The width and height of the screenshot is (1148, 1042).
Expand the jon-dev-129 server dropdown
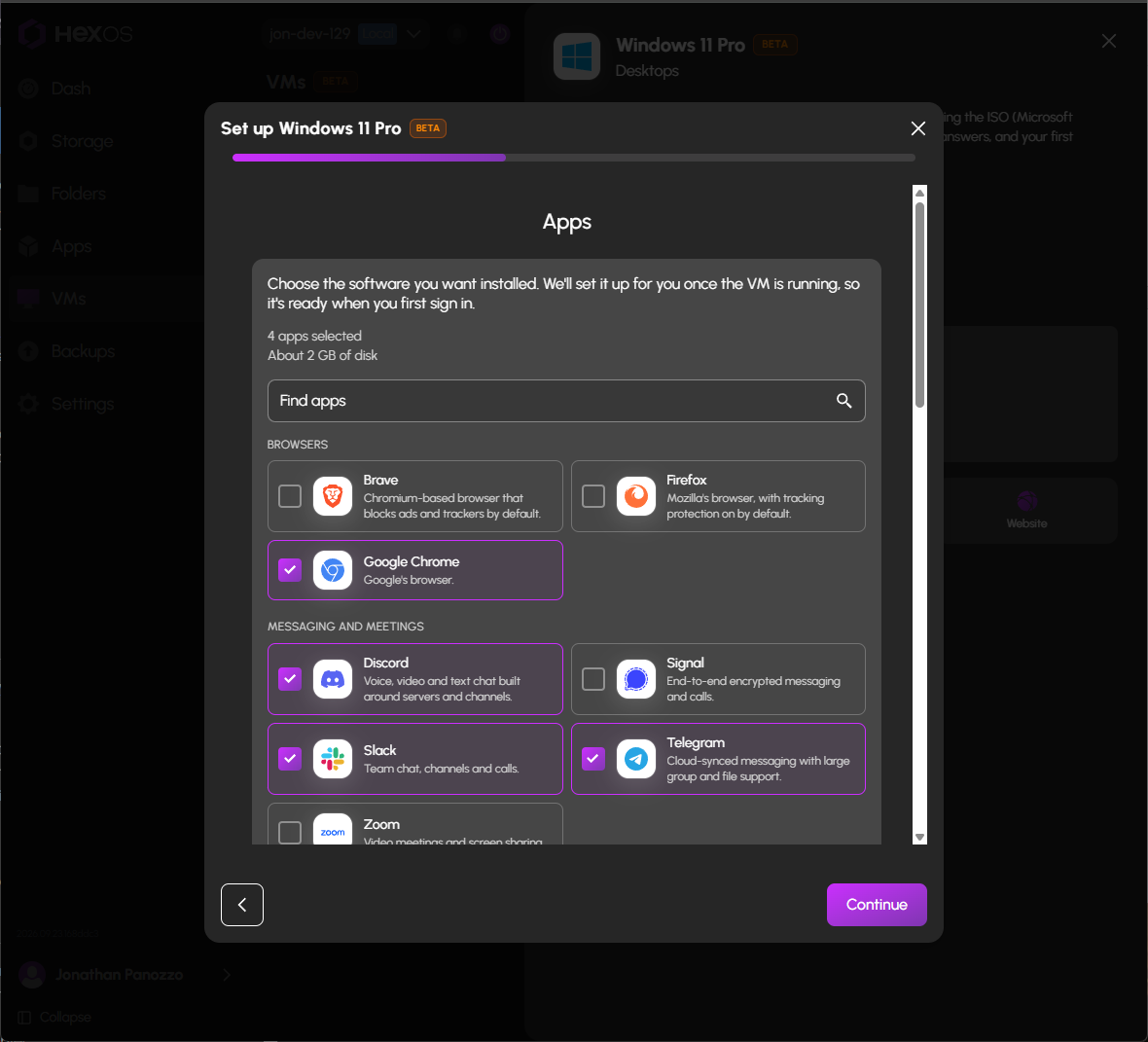pos(413,34)
